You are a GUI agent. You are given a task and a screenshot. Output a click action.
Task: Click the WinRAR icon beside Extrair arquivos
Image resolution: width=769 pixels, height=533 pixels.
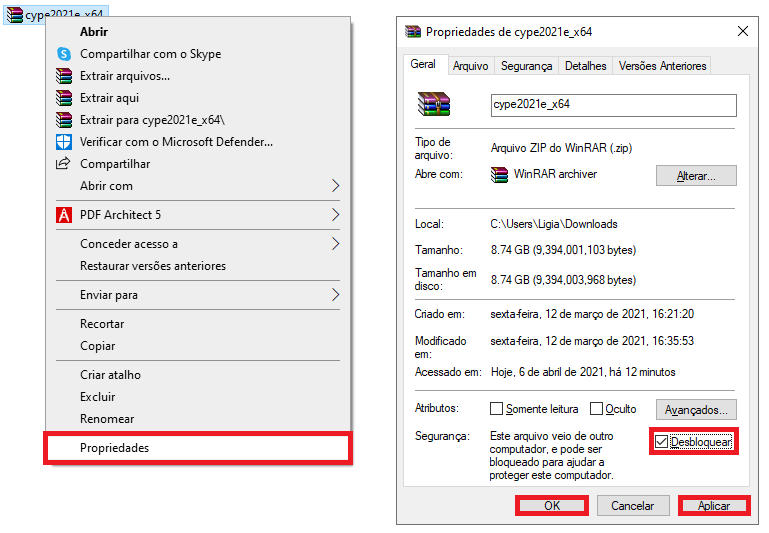tap(64, 76)
